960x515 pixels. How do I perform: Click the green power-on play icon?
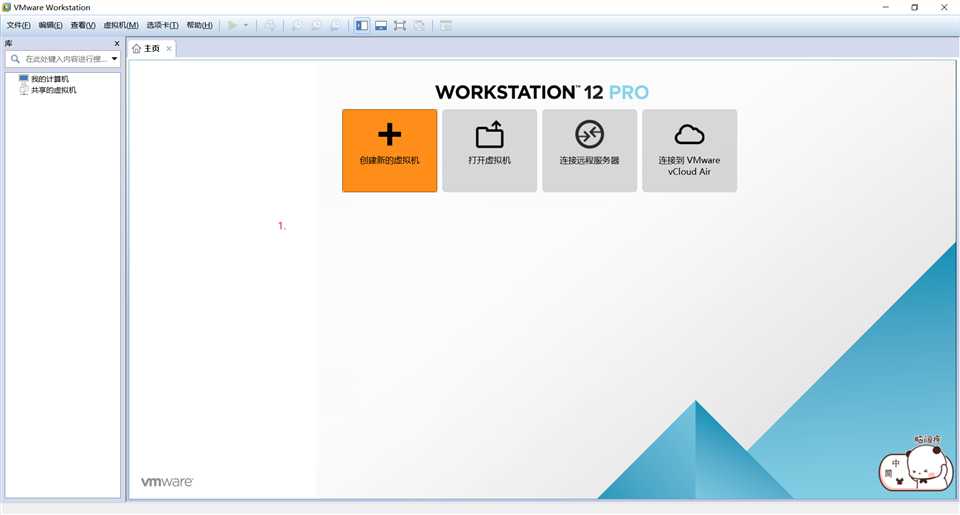pyautogui.click(x=233, y=26)
